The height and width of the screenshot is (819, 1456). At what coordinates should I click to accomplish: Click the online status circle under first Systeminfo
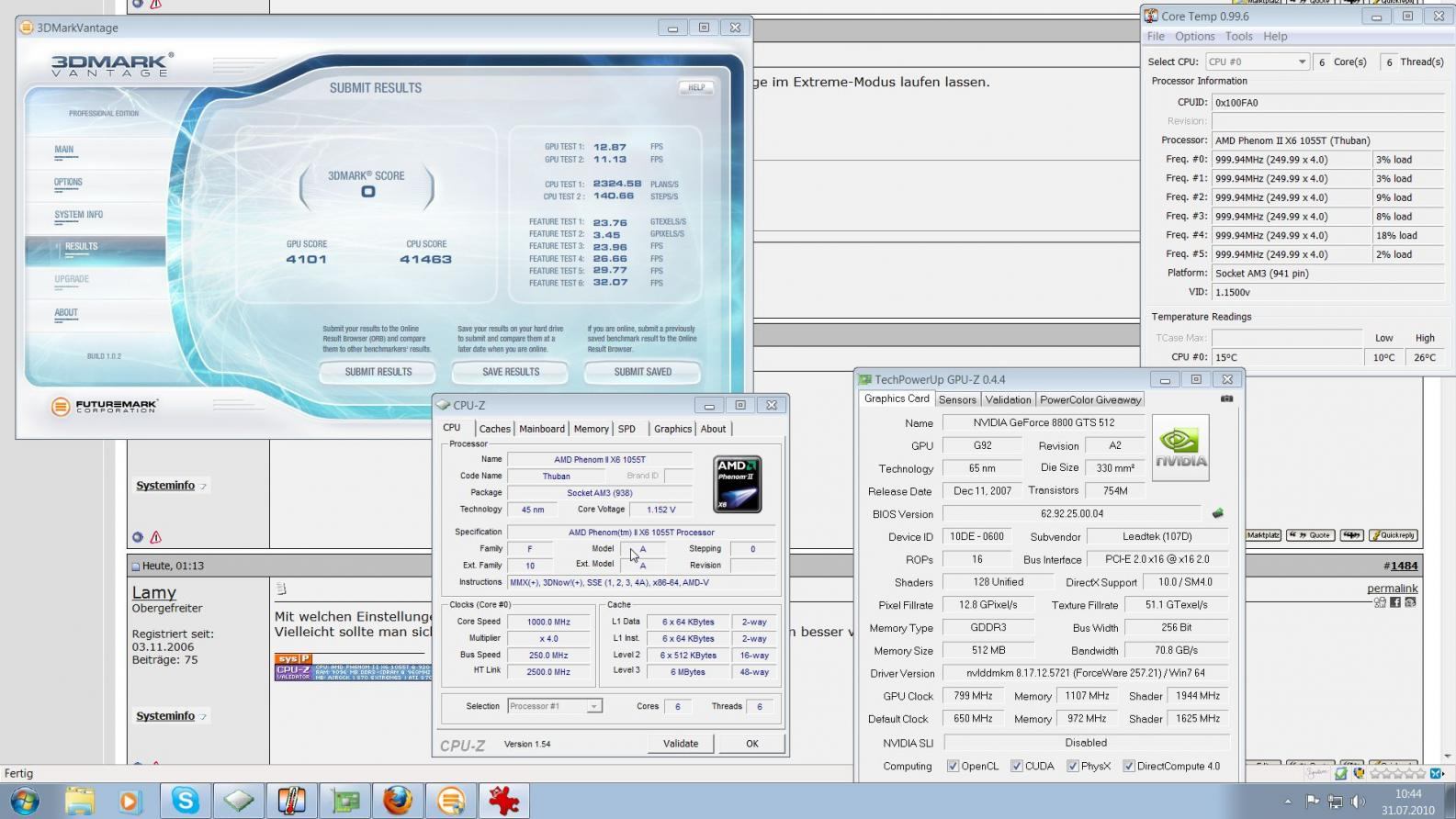pos(138,537)
